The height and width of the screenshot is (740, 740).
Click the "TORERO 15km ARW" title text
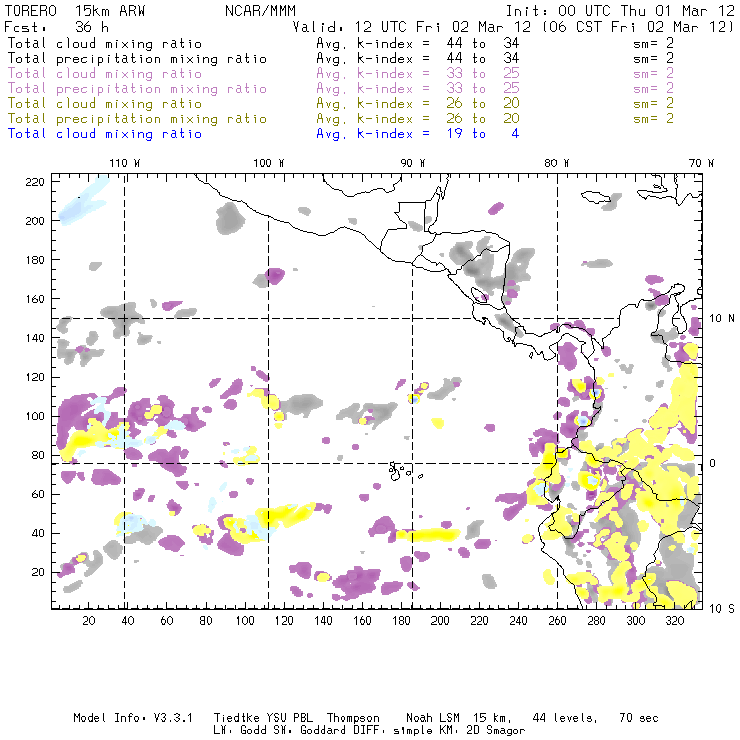click(75, 11)
